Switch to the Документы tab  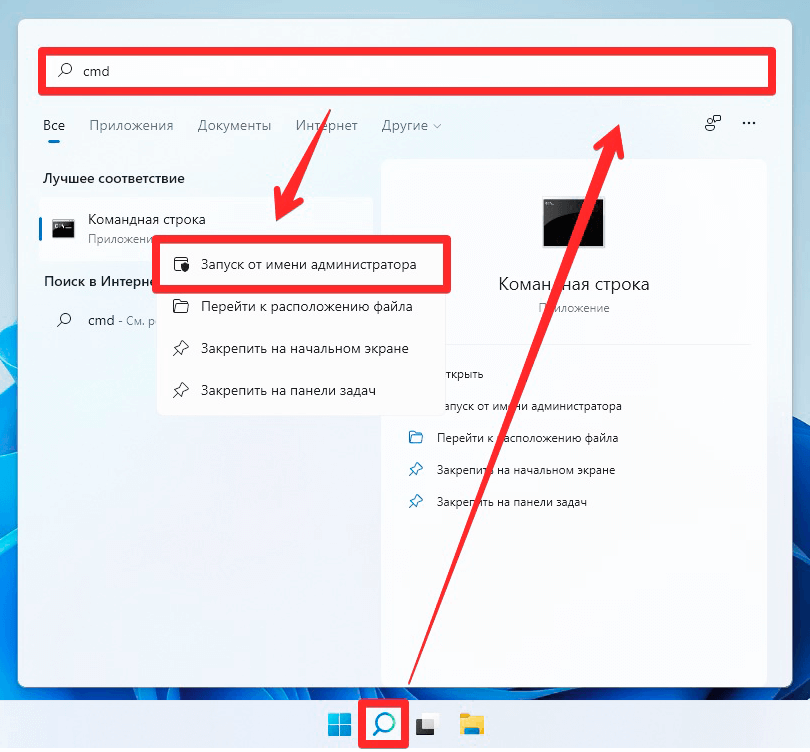(x=234, y=126)
